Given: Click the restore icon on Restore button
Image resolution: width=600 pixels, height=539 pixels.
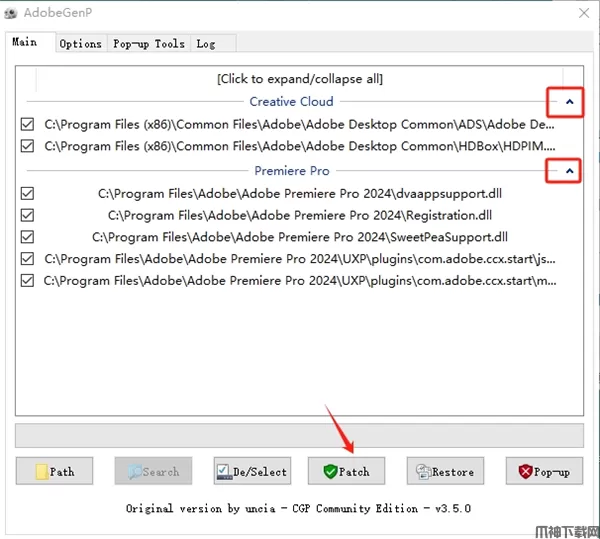Looking at the screenshot, I should pyautogui.click(x=424, y=472).
